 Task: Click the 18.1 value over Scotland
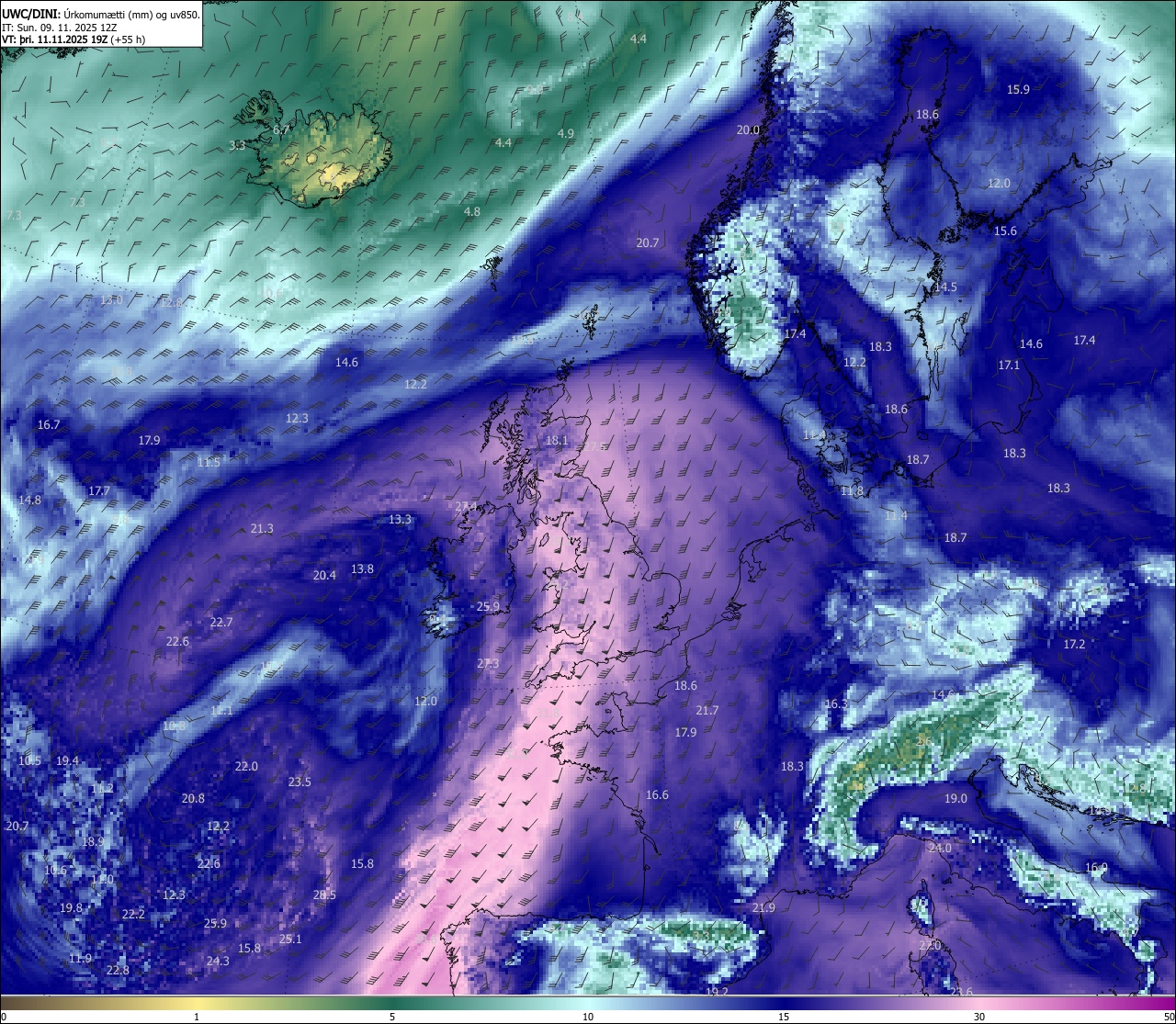[557, 440]
